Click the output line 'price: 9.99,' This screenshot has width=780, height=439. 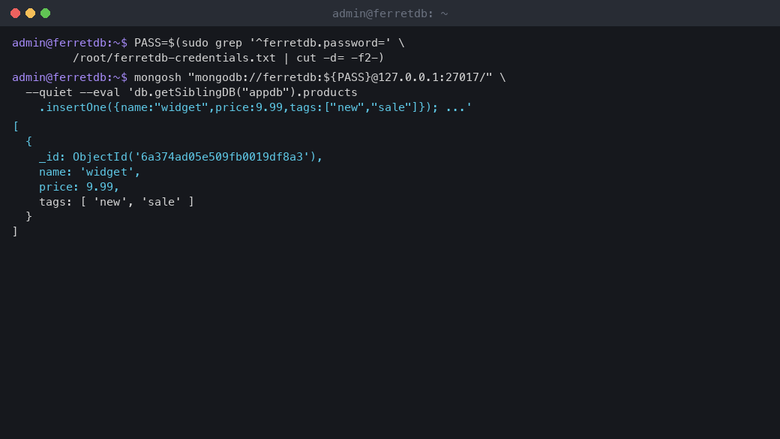(79, 187)
